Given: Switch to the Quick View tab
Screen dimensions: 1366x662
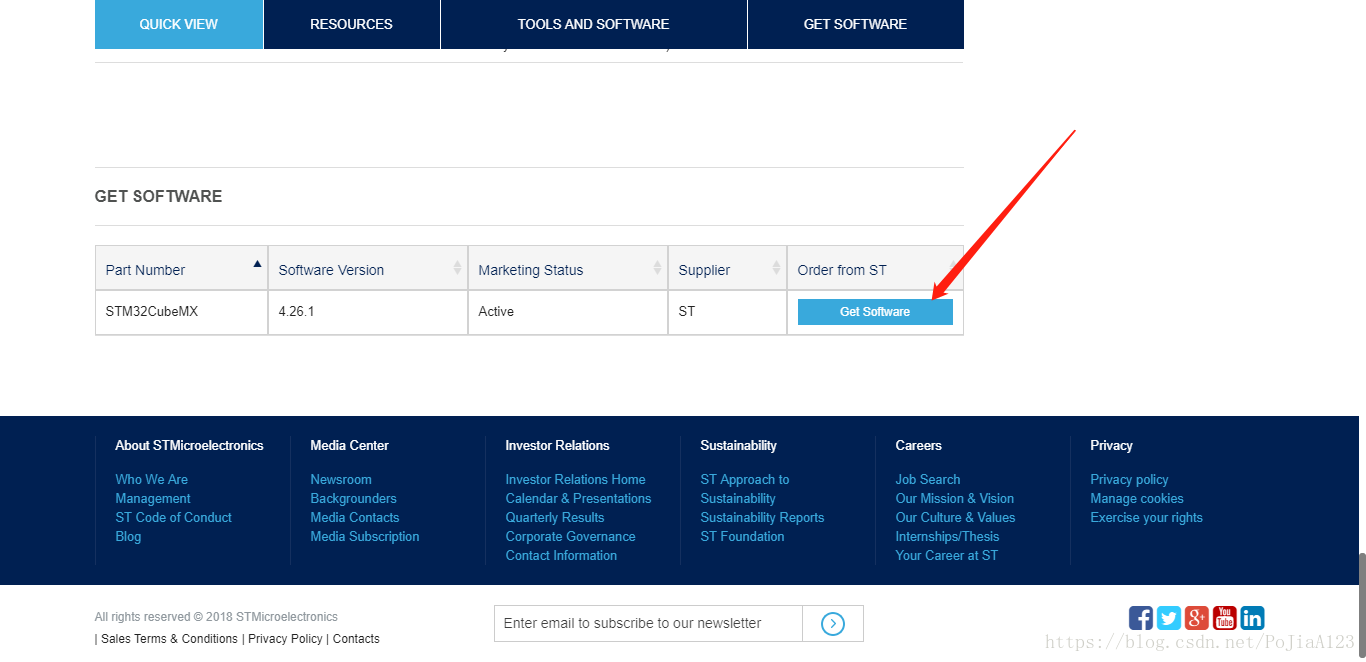Looking at the screenshot, I should coord(179,24).
